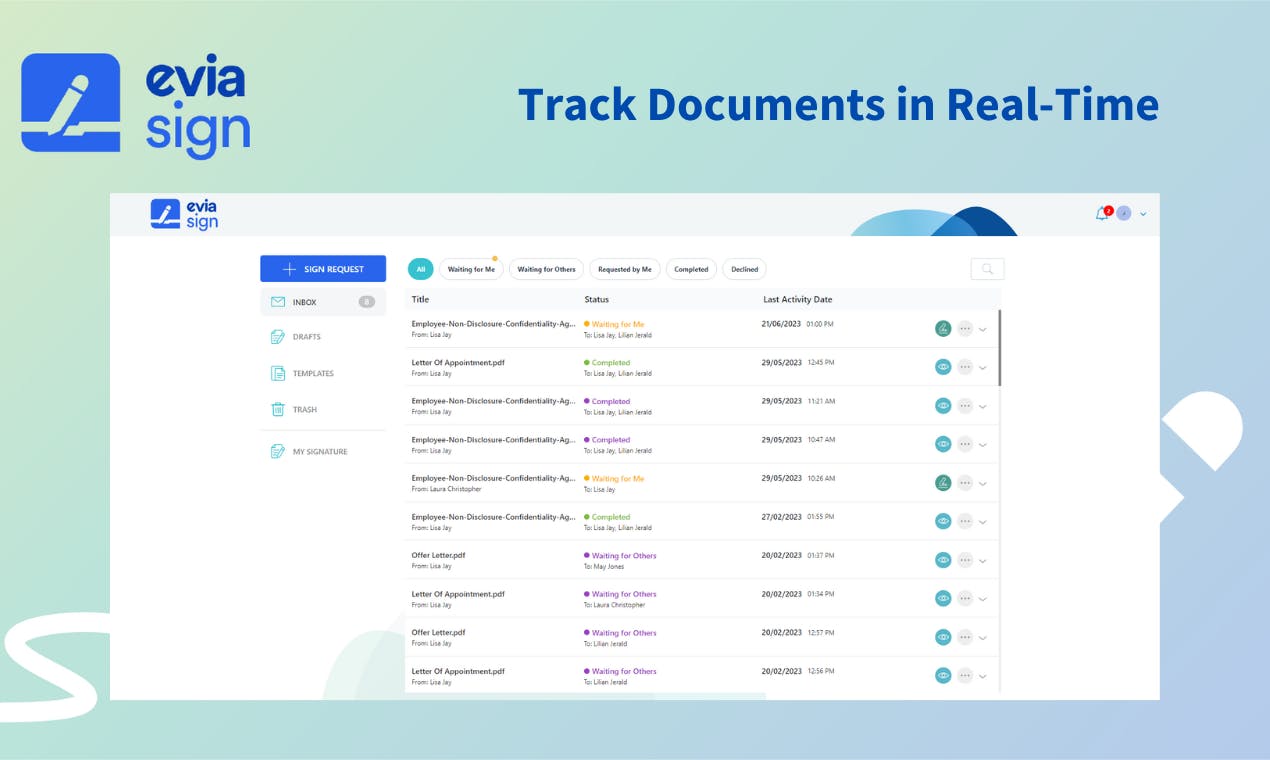View the Letter Of Appointment from 12:45 PM

tap(942, 367)
